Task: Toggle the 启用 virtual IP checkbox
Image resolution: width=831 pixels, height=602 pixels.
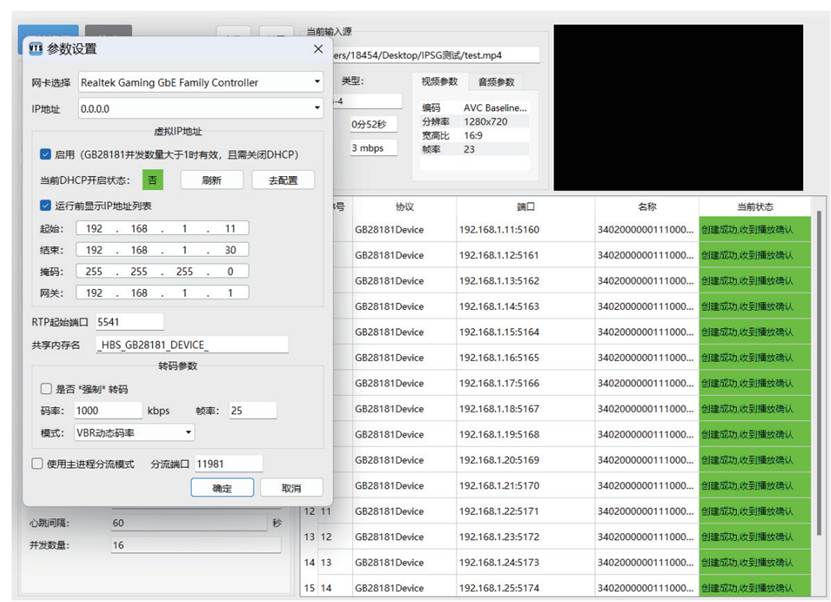Action: click(46, 154)
